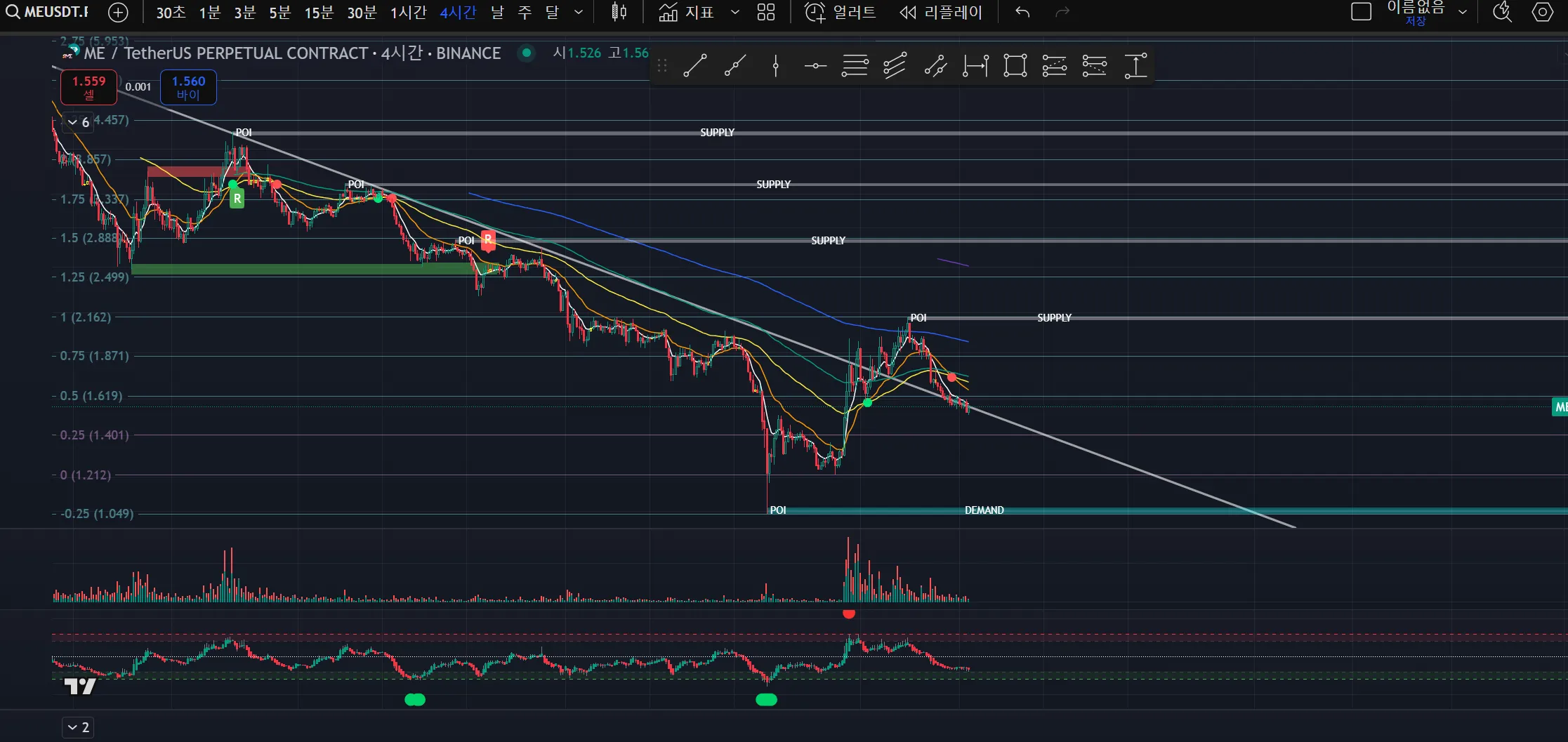Select the POI label at the DEMAND zone

coord(778,510)
